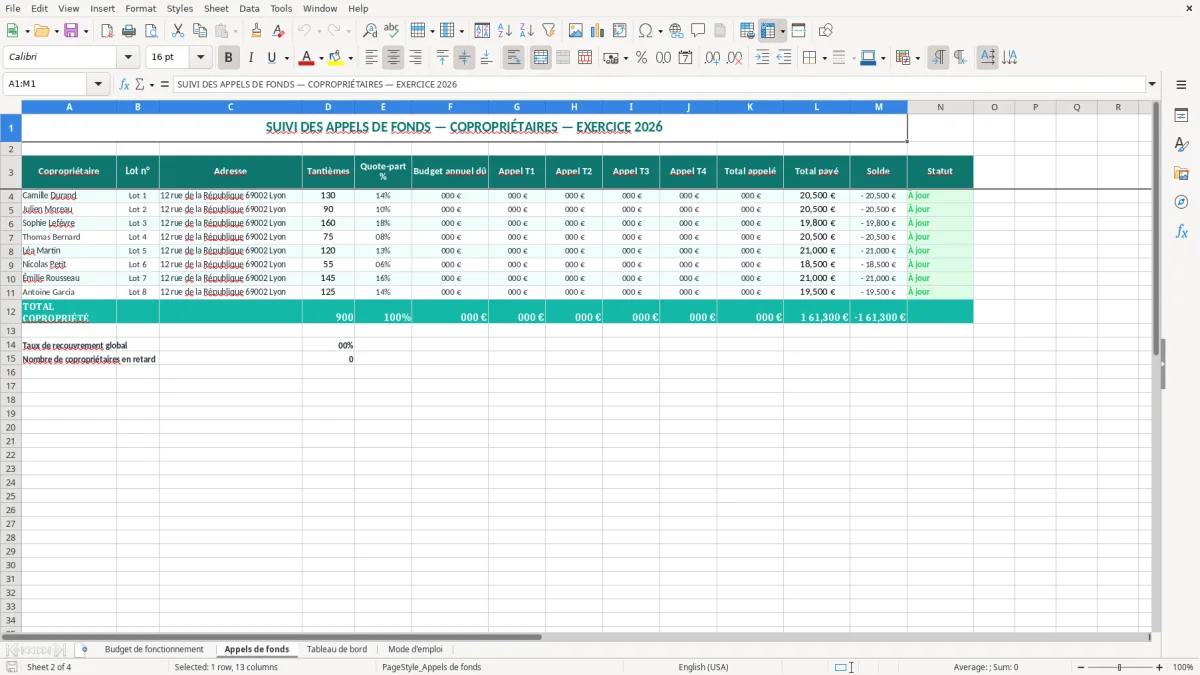Open the font color dropdown arrow
The image size is (1200, 675).
pyautogui.click(x=321, y=58)
